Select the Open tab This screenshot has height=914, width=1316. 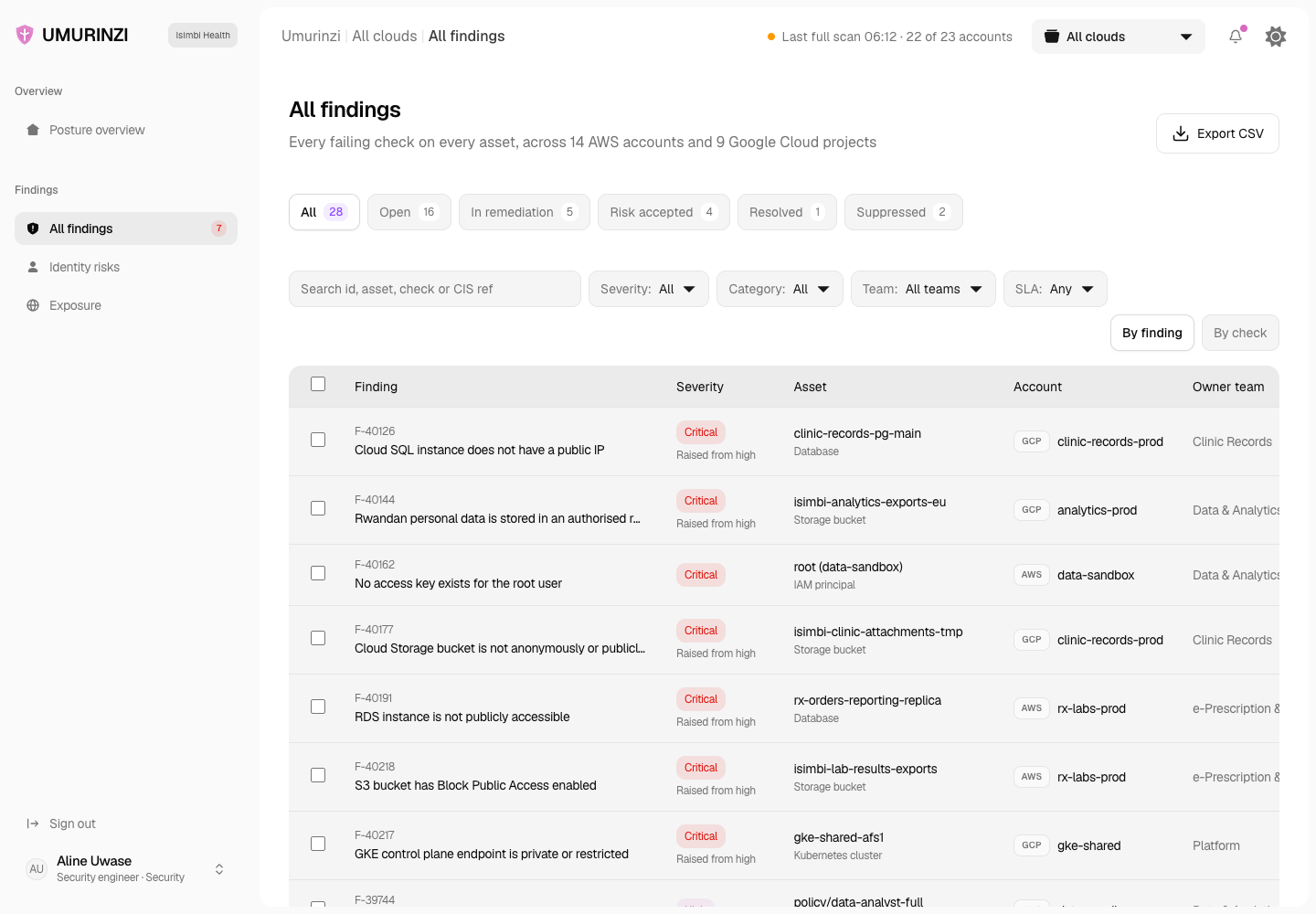(409, 212)
